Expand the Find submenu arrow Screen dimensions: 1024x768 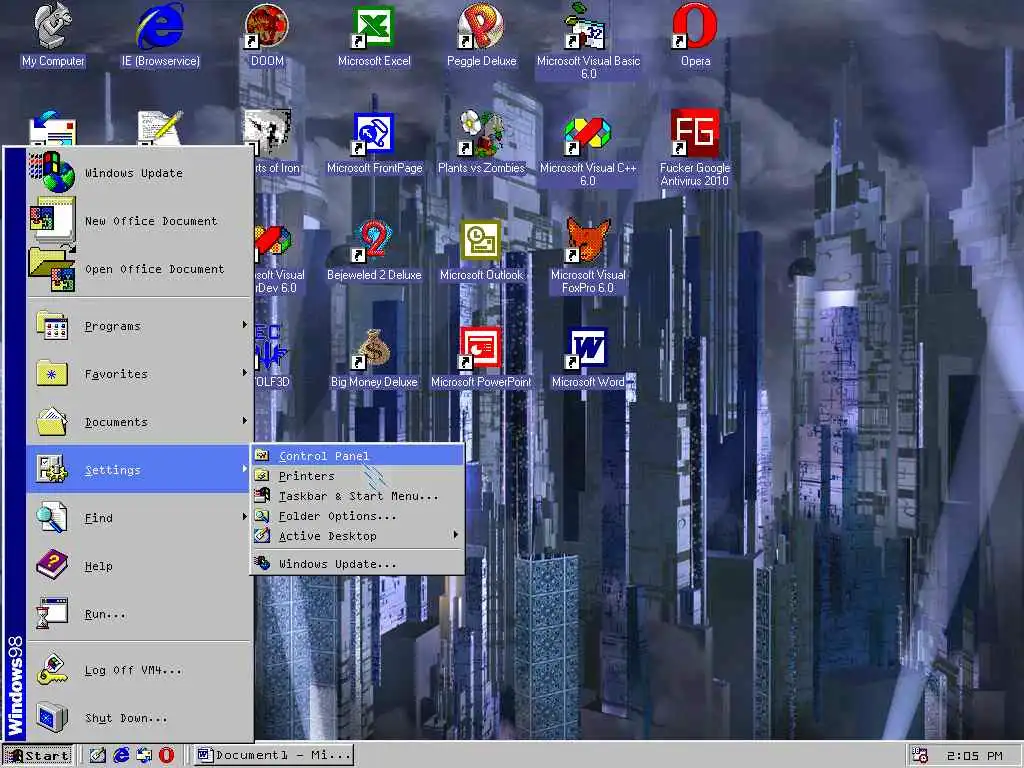[x=244, y=517]
